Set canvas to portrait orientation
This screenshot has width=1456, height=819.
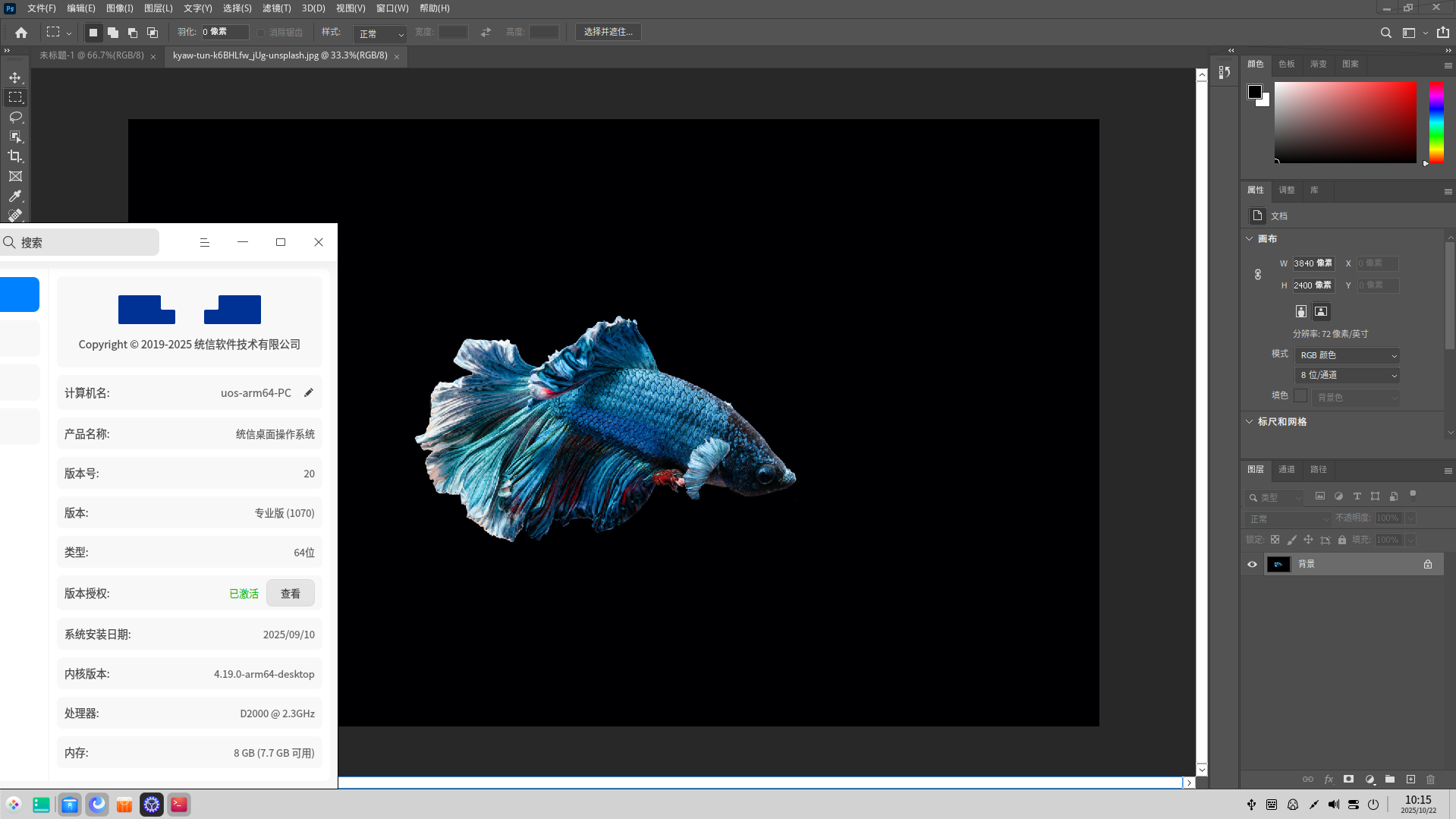point(1301,311)
